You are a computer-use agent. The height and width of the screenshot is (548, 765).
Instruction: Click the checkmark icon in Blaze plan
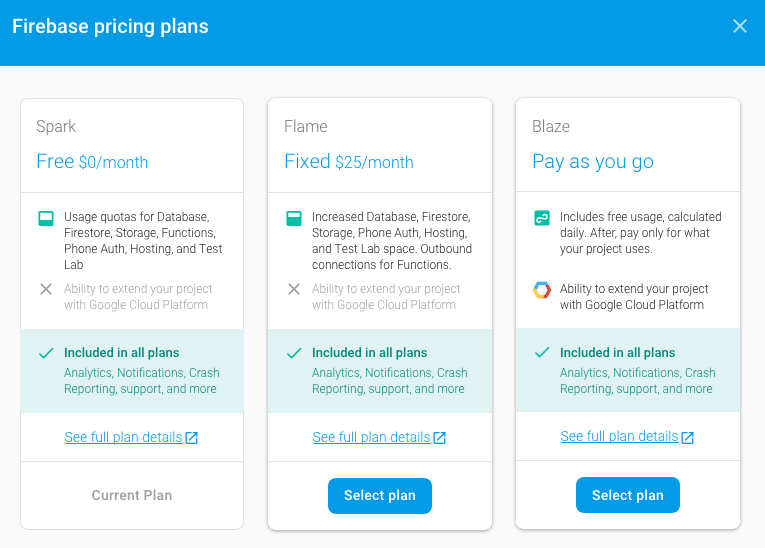541,353
